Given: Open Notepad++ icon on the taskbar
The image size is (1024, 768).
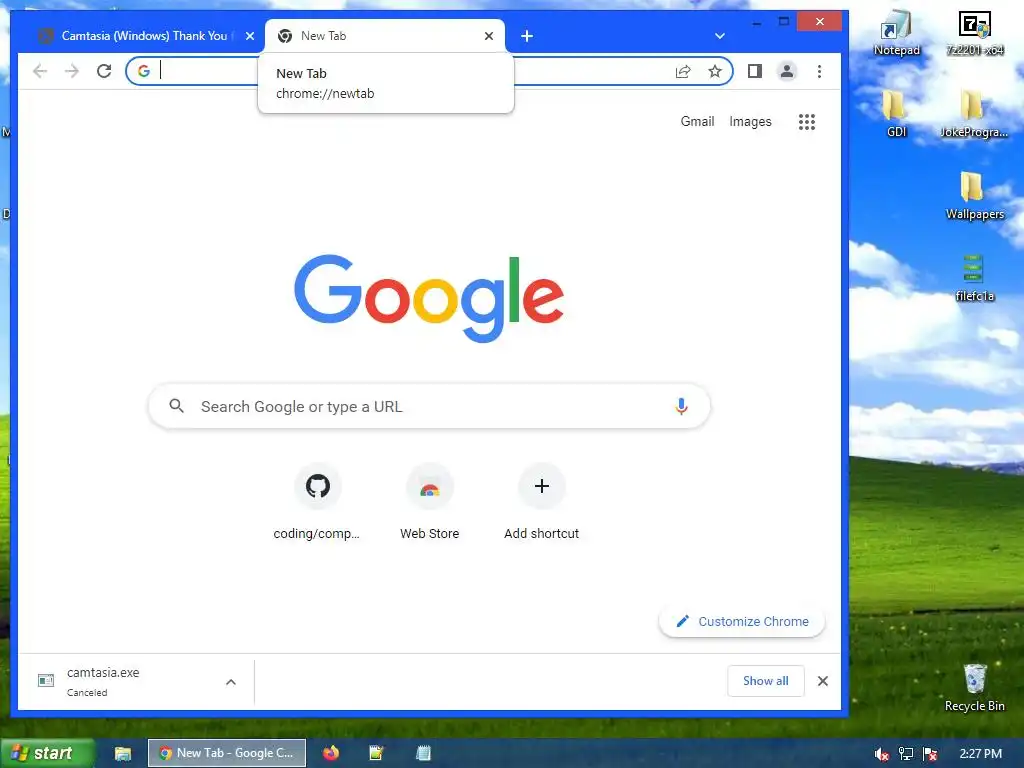Looking at the screenshot, I should [376, 753].
